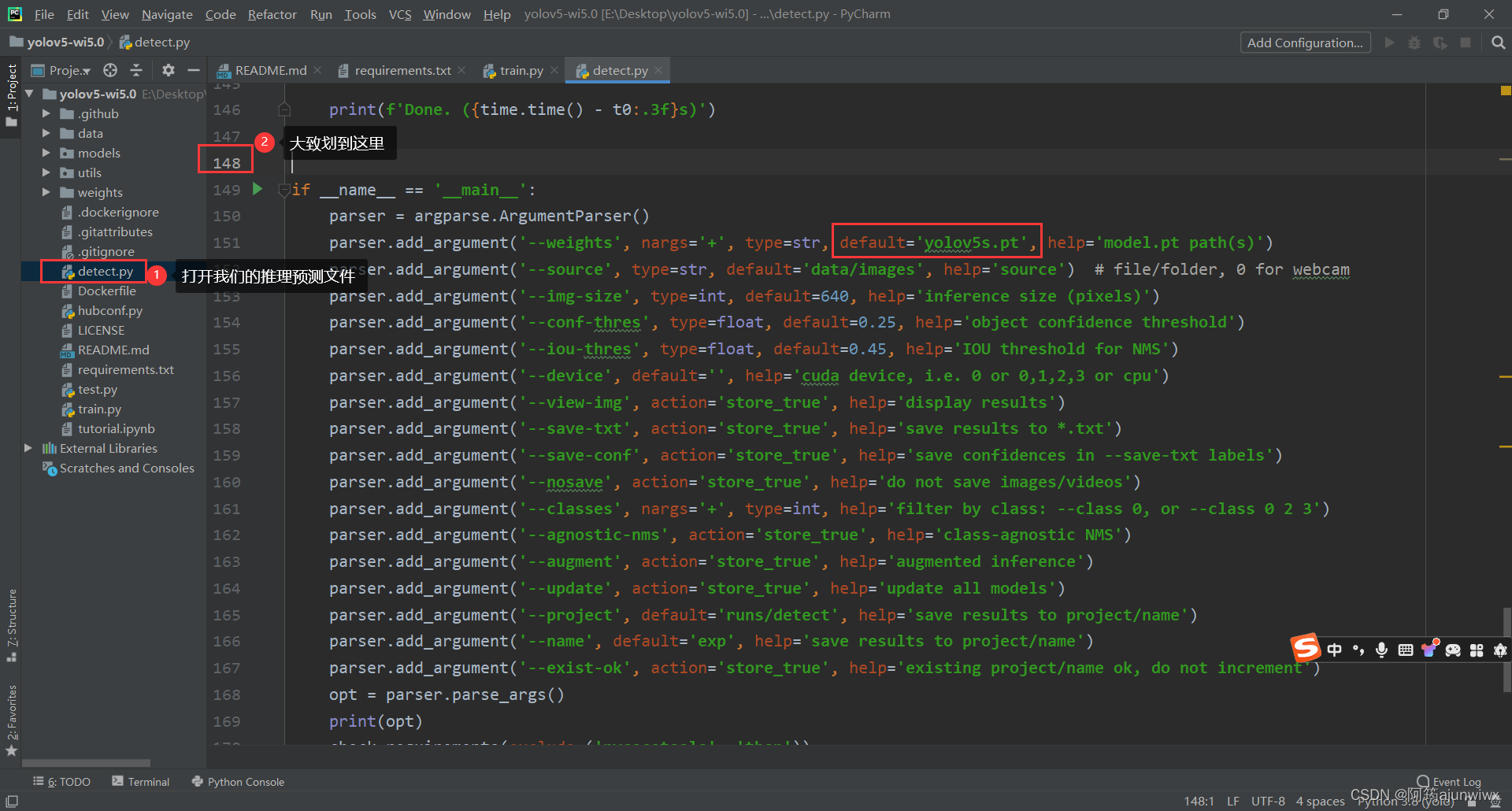Expand External Libraries node

(x=28, y=448)
